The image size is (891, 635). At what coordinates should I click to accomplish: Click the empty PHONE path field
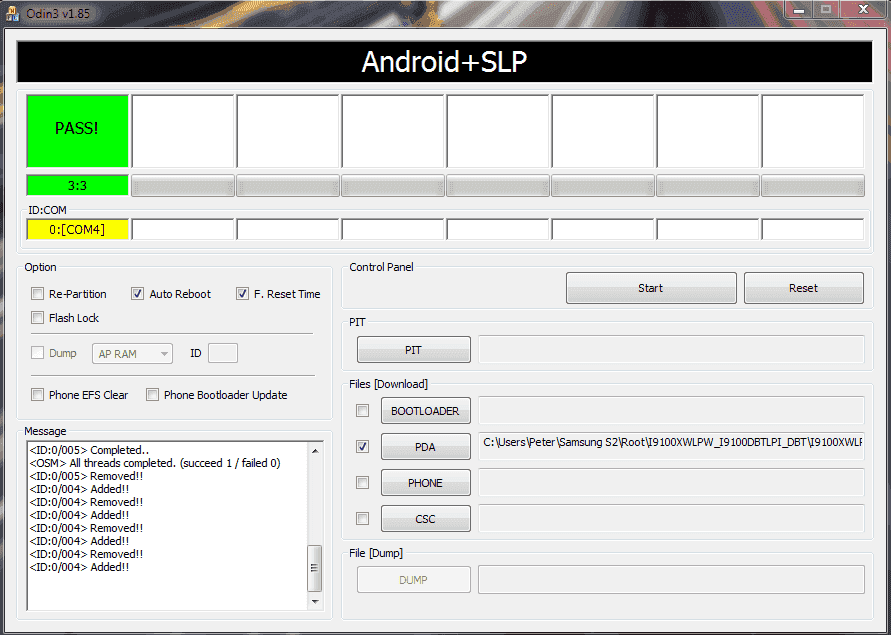[x=671, y=483]
